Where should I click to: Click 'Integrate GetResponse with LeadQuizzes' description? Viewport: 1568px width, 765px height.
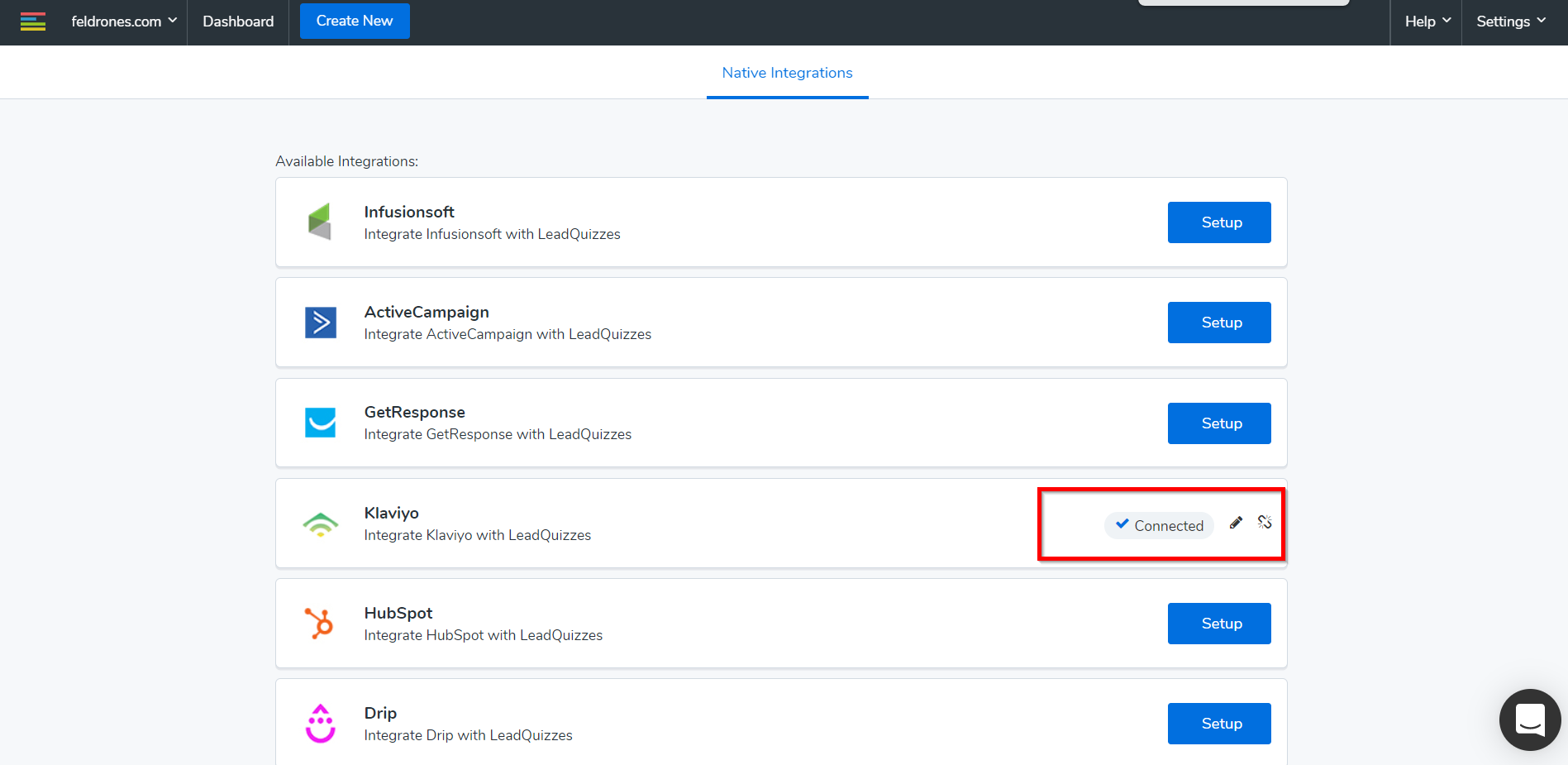[x=498, y=434]
